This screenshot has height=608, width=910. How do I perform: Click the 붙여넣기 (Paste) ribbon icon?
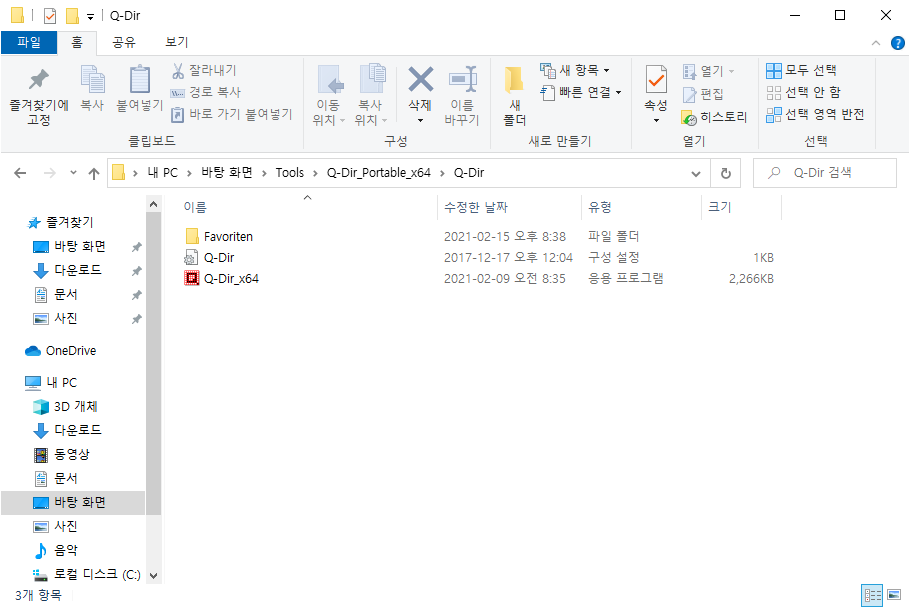(139, 88)
